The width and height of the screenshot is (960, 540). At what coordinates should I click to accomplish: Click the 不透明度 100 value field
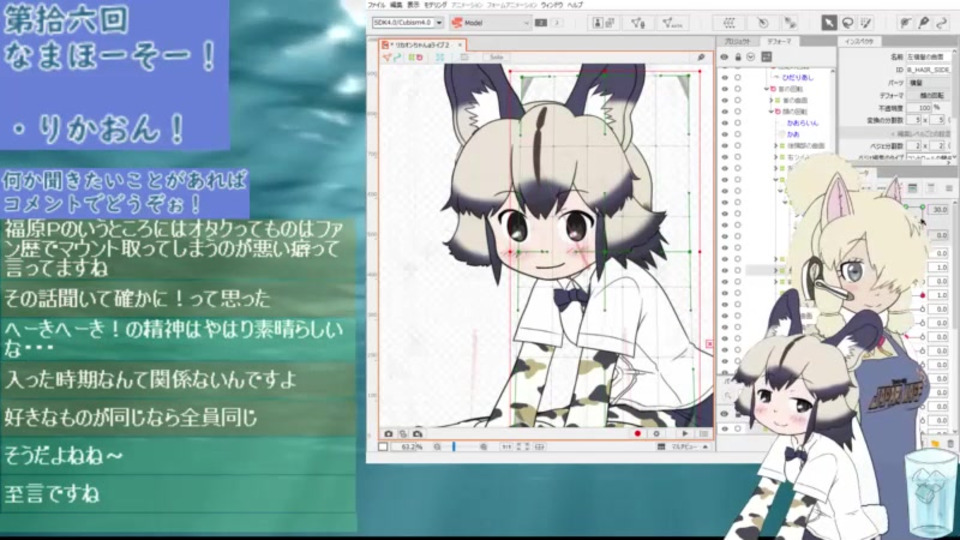pyautogui.click(x=920, y=108)
